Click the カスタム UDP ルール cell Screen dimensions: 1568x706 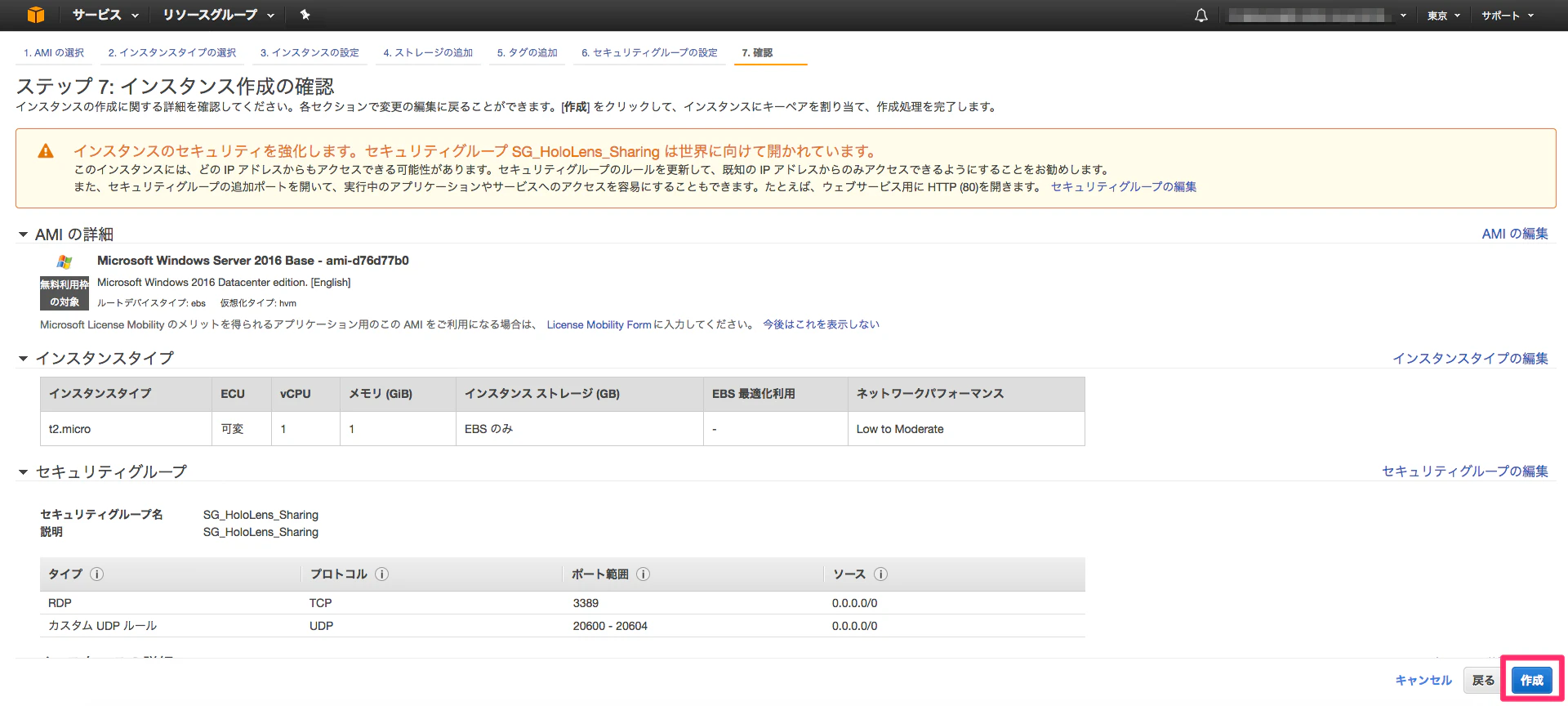point(171,626)
